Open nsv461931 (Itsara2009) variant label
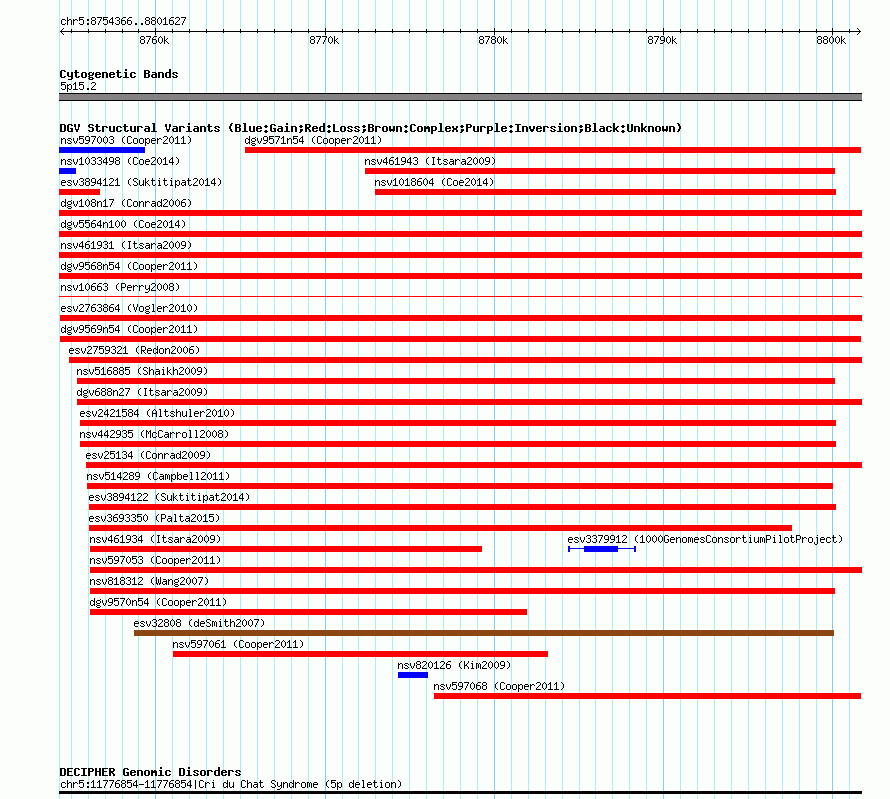The width and height of the screenshot is (890, 799). point(126,245)
